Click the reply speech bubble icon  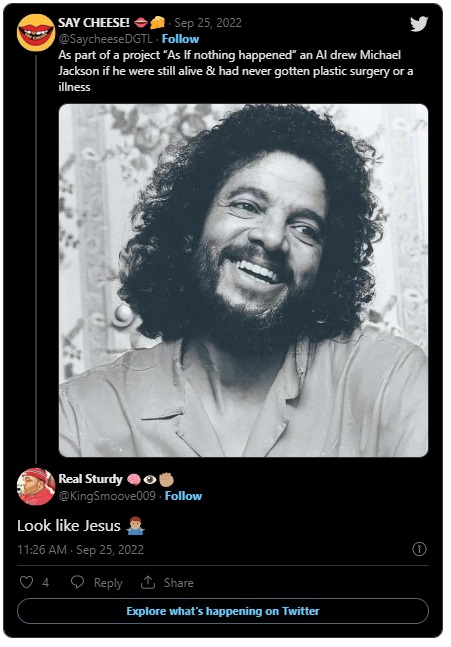(77, 582)
